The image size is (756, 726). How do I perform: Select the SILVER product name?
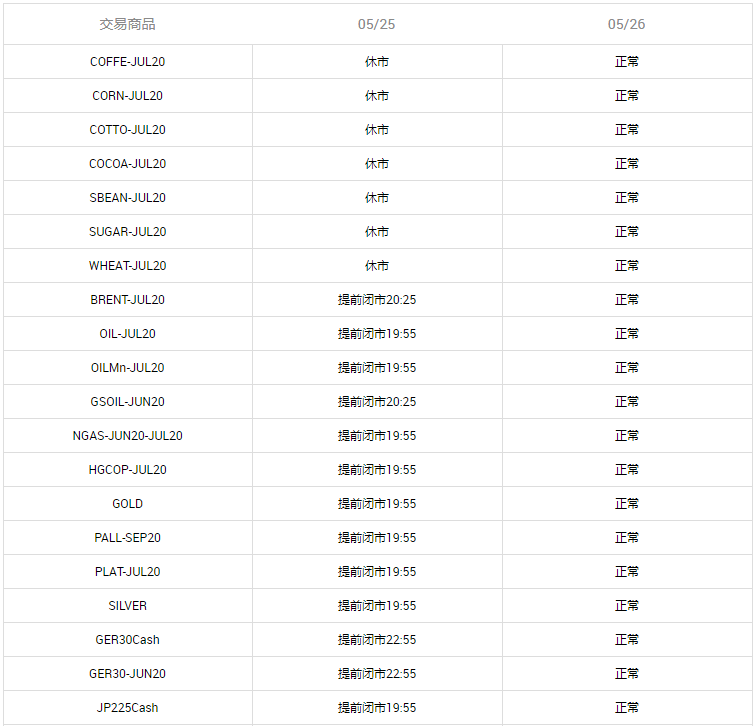coord(127,606)
